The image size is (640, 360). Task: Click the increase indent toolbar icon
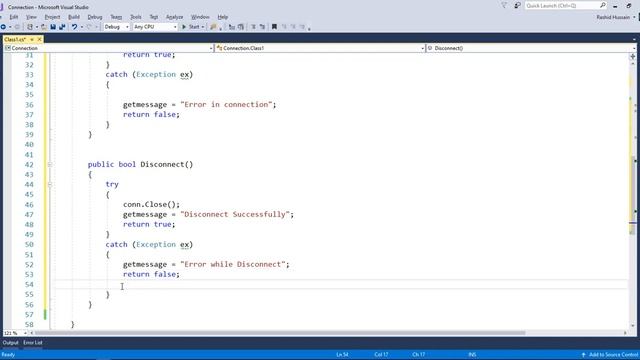click(x=241, y=27)
